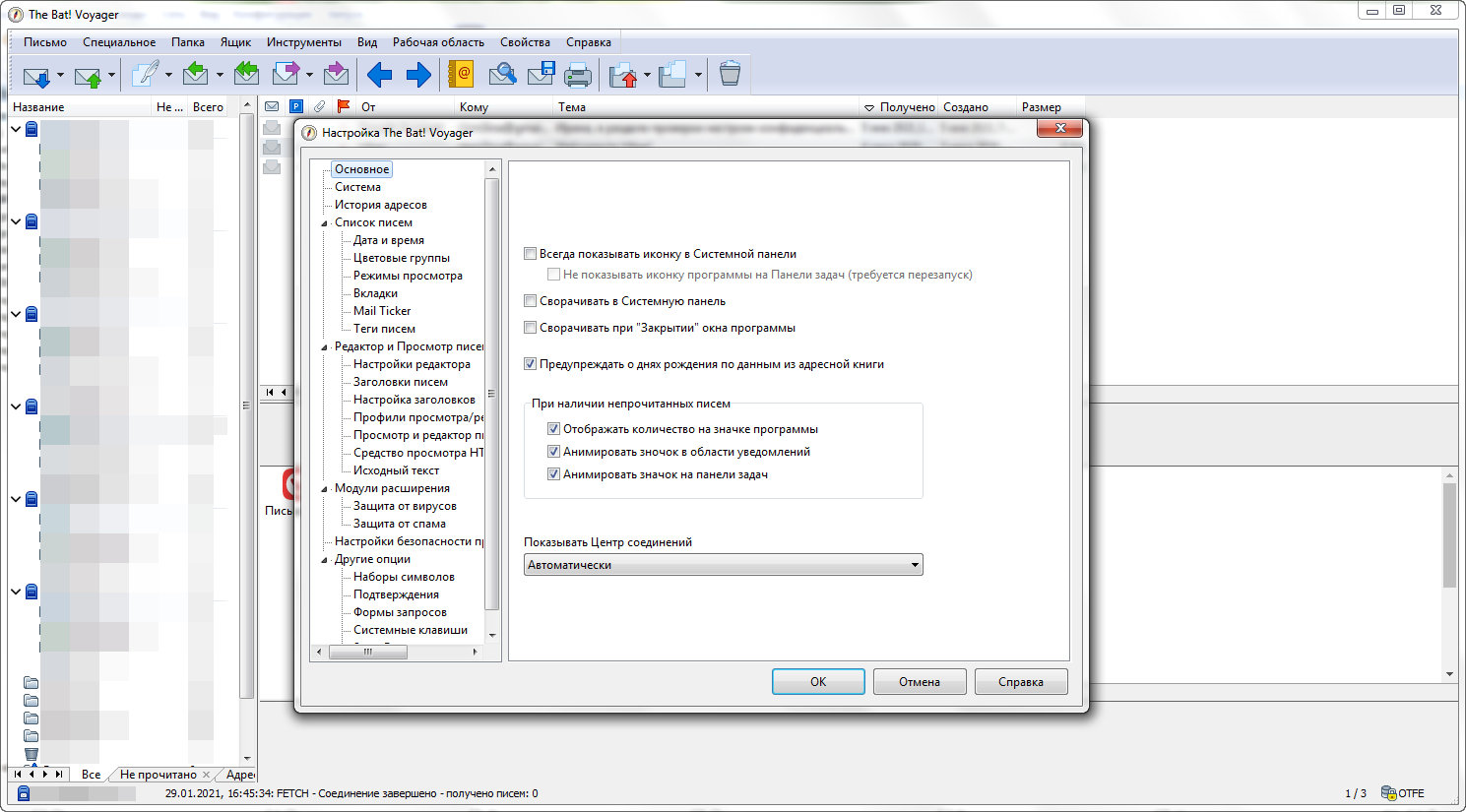
Task: Open the 'Инструменты' menu
Action: [x=303, y=42]
